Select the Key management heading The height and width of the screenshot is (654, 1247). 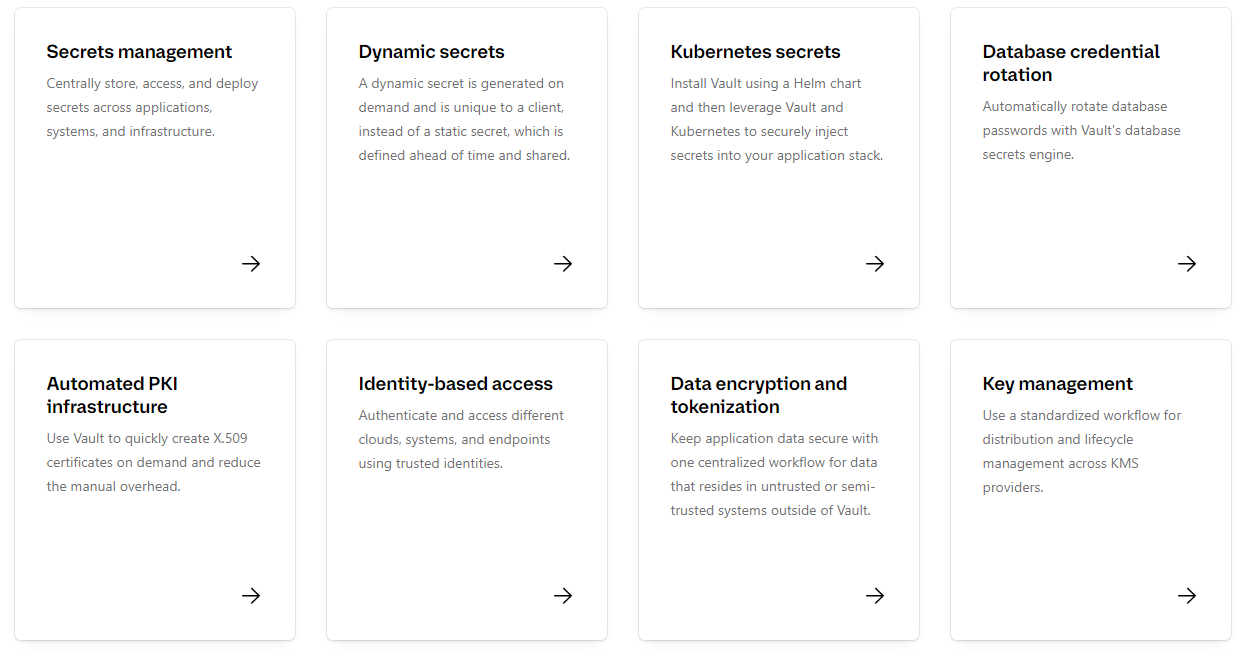[x=1057, y=384]
